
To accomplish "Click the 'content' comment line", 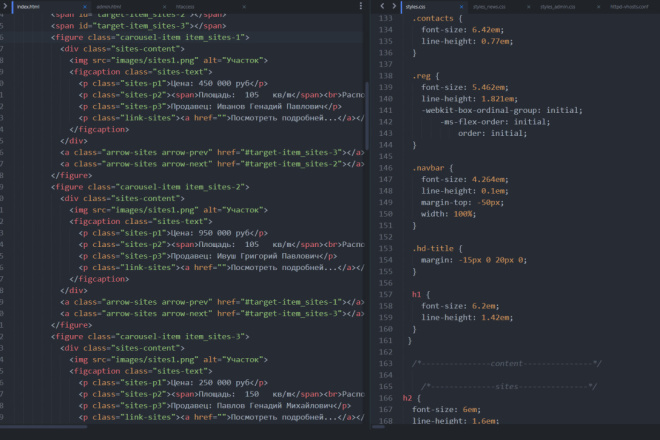I will tap(507, 364).
